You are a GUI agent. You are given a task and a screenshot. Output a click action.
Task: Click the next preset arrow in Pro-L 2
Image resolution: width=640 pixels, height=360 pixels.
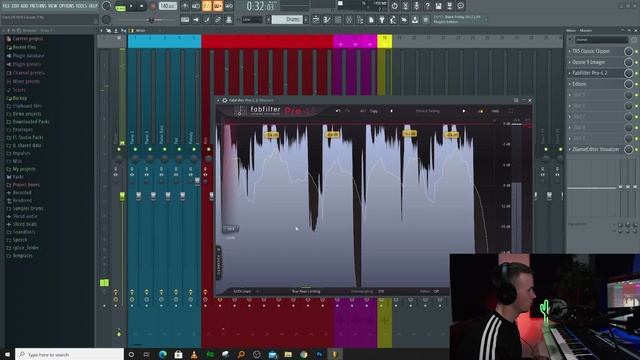[x=464, y=111]
